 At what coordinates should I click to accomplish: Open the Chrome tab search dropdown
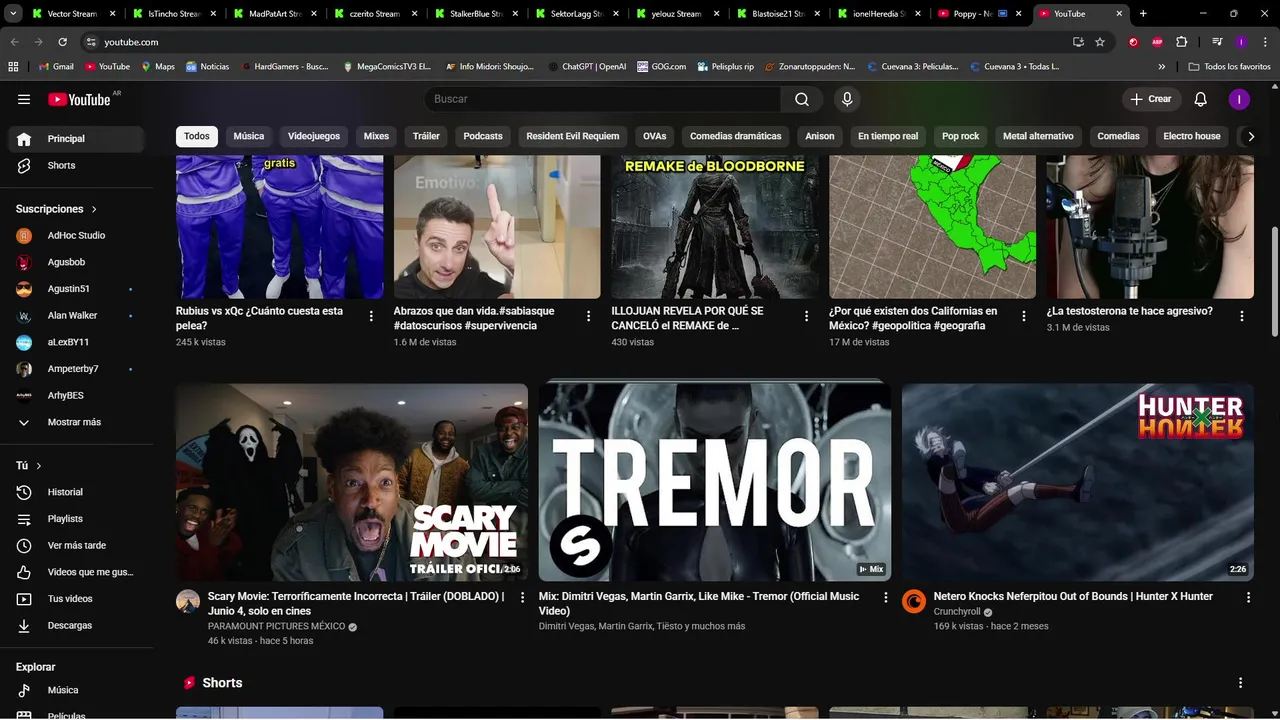tap(11, 14)
